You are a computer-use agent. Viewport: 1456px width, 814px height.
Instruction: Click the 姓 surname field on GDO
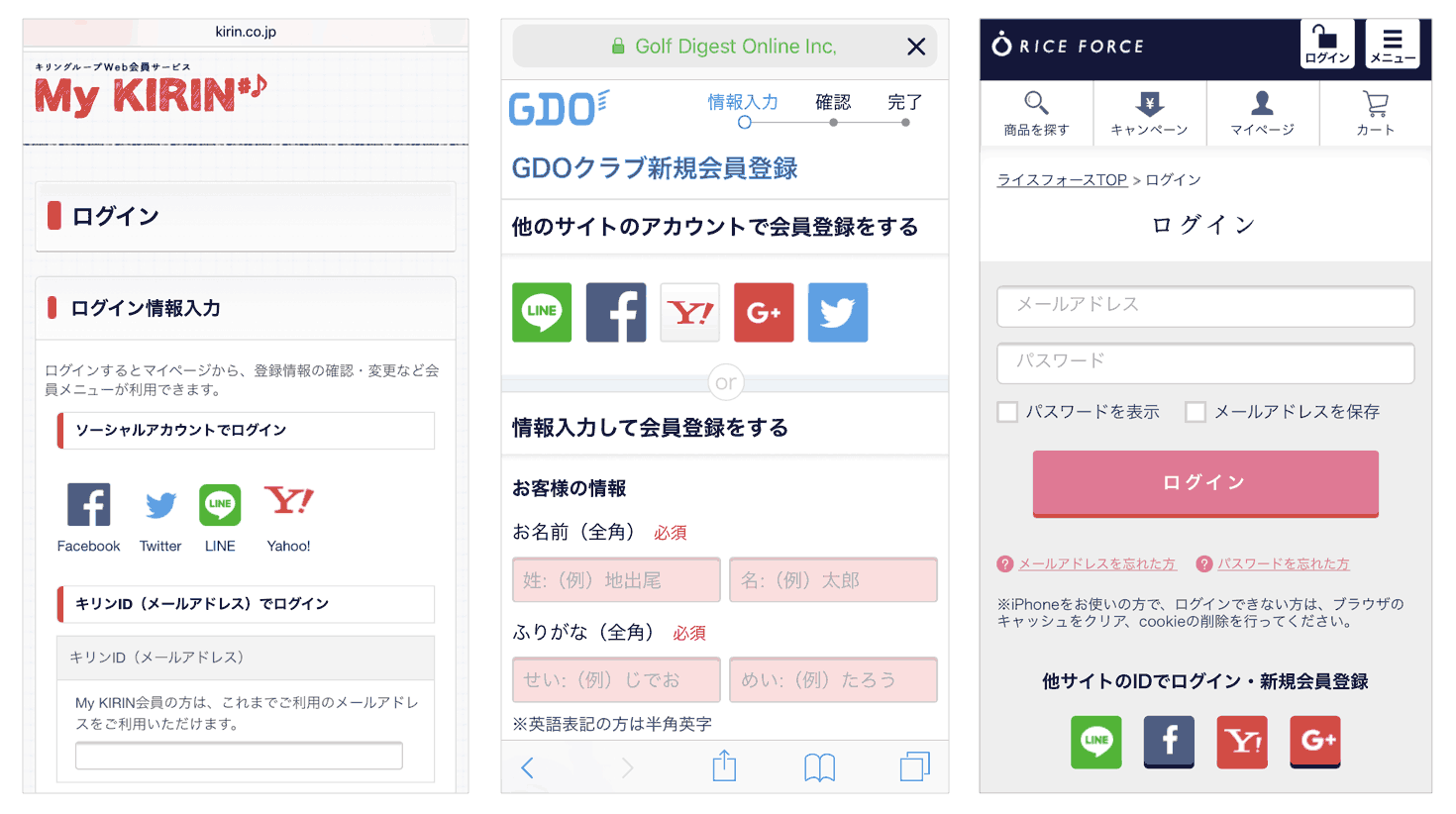[x=616, y=580]
